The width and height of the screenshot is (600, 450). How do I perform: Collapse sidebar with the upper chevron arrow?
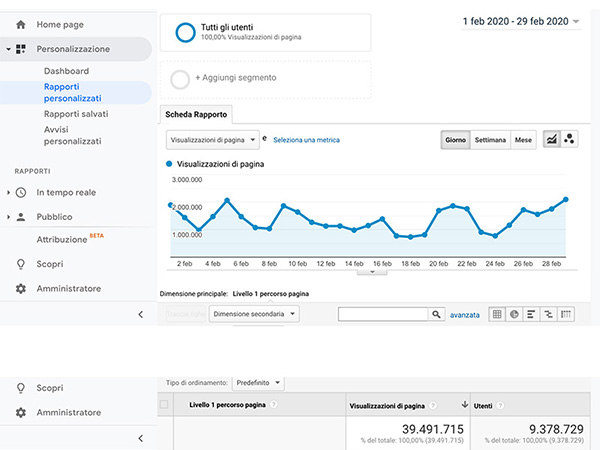pyautogui.click(x=140, y=315)
